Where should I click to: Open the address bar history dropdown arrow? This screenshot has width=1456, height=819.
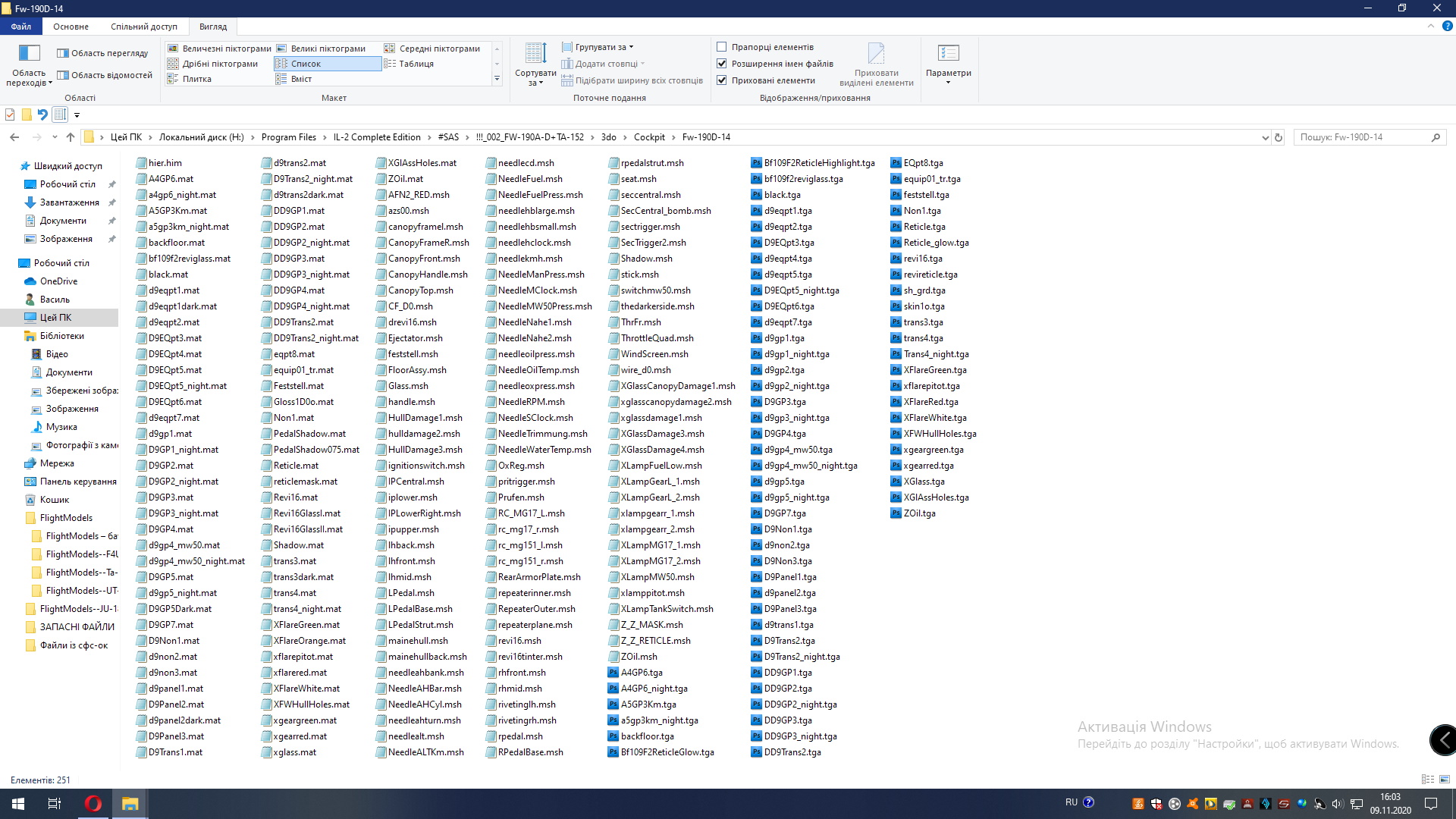tap(1265, 137)
